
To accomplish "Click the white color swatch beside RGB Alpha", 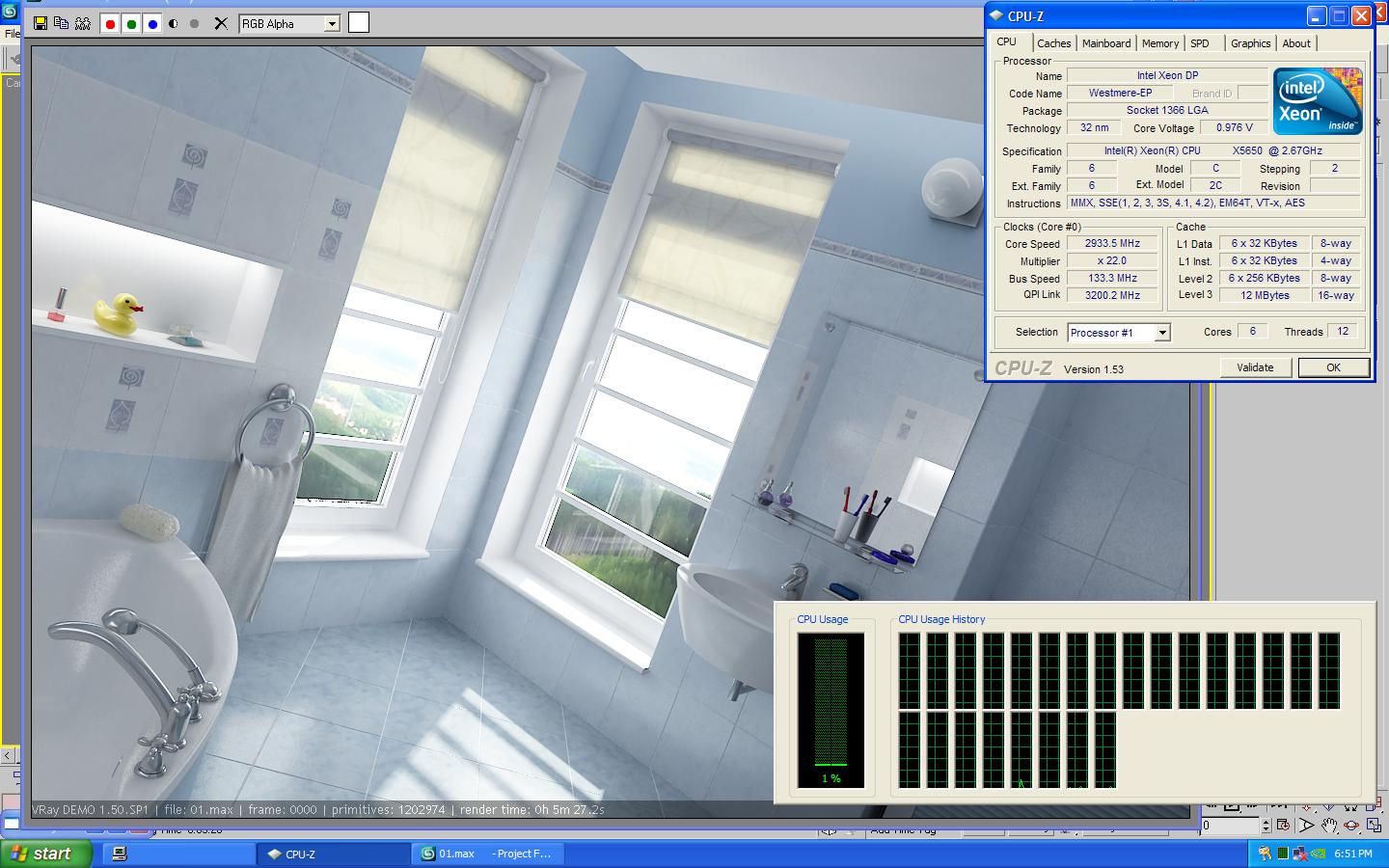I will tap(358, 22).
